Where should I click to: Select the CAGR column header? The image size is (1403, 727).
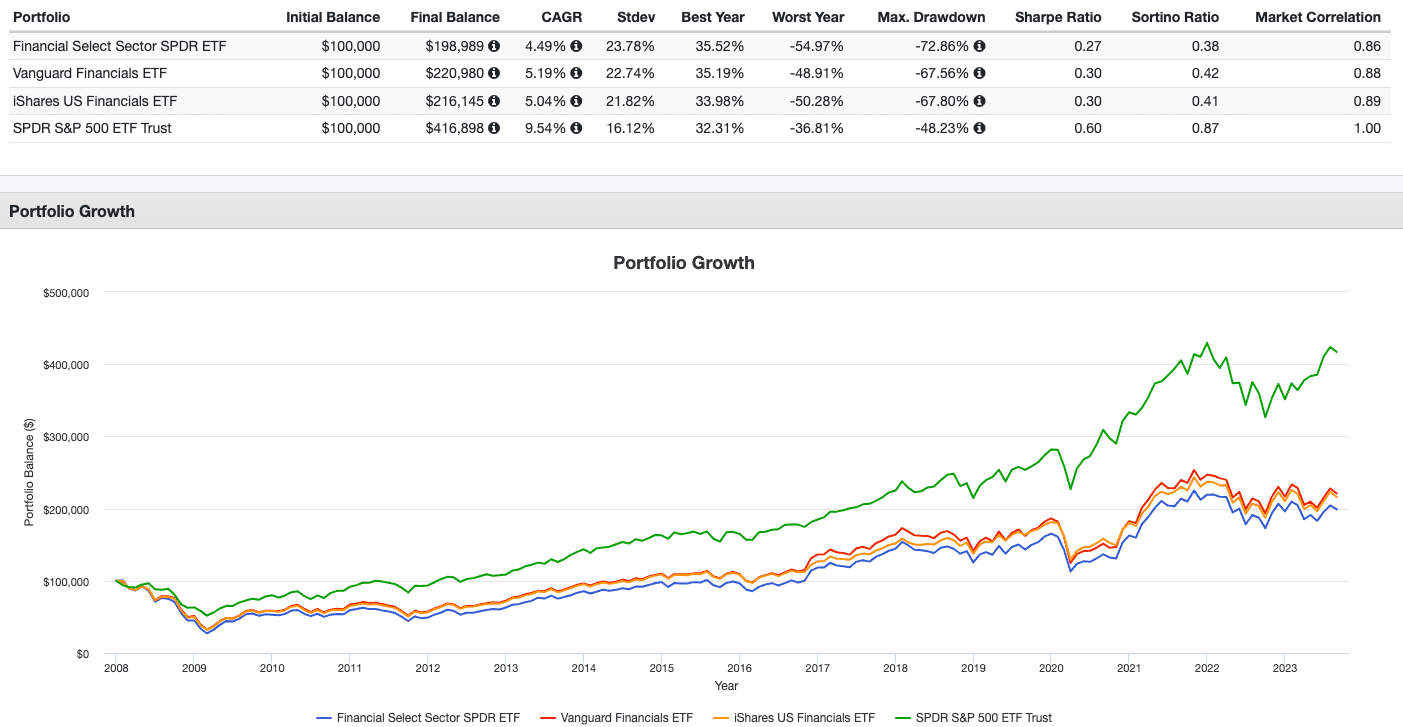(562, 17)
